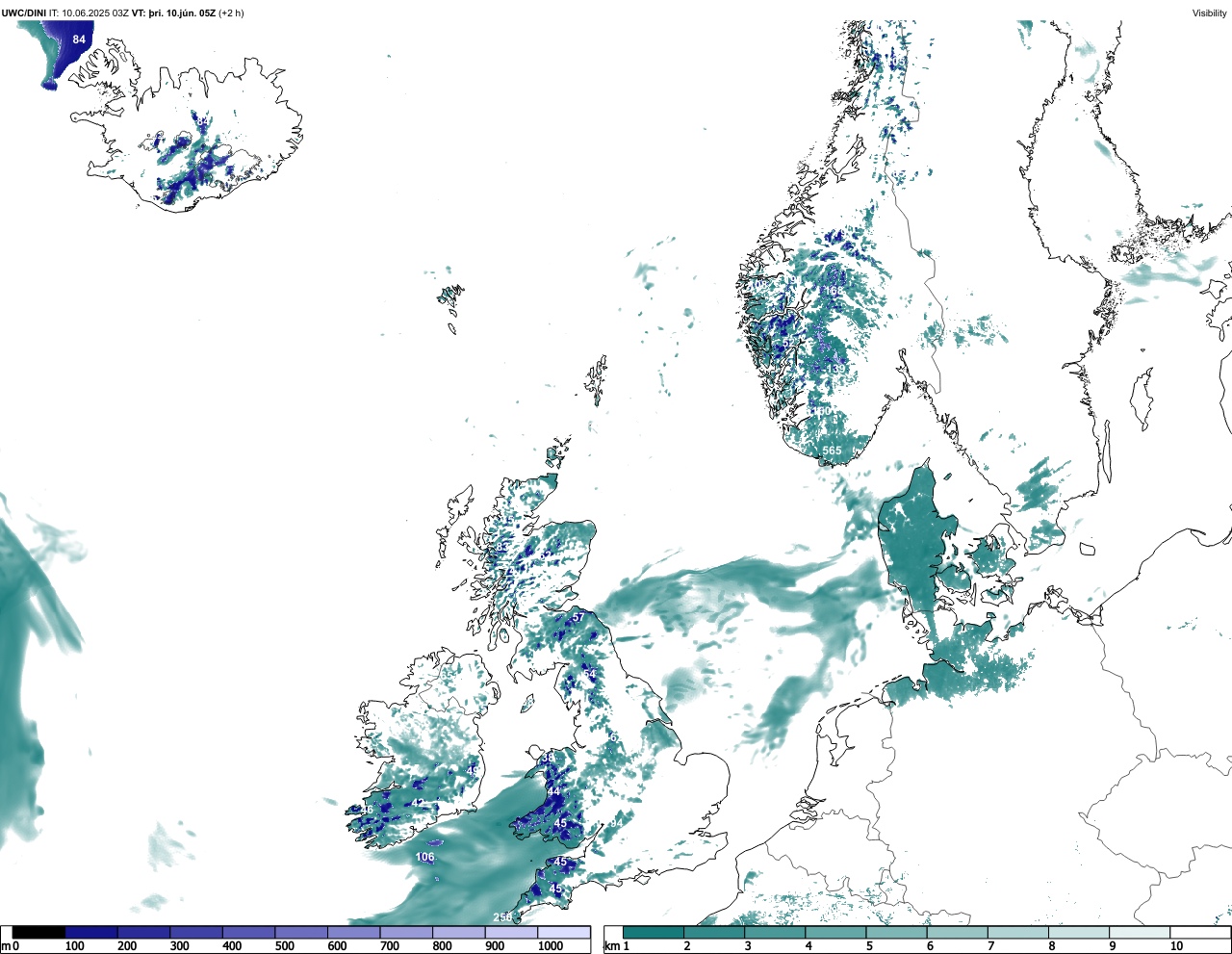The width and height of the screenshot is (1232, 954).
Task: Click the '57' value in northern England
Action: pos(578,617)
